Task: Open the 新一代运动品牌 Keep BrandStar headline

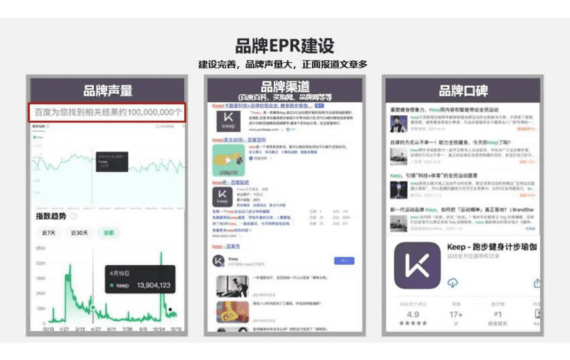Action: tap(462, 209)
